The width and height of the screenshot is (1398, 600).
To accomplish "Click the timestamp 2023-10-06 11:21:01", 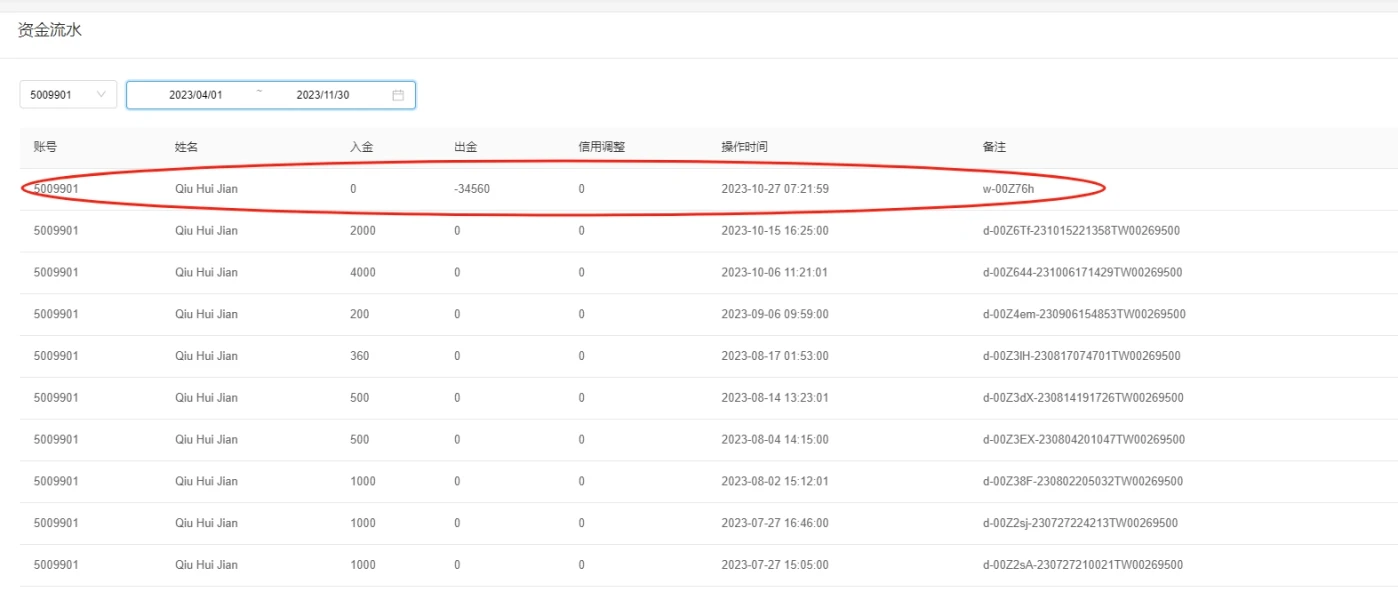I will [774, 272].
